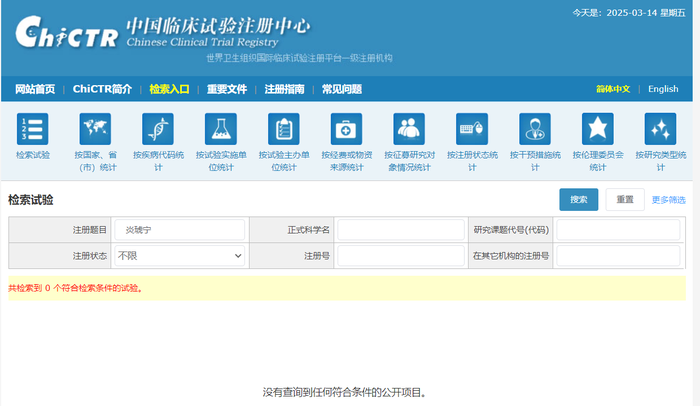
Task: Open intervention statistics doctor icon
Action: click(x=535, y=129)
